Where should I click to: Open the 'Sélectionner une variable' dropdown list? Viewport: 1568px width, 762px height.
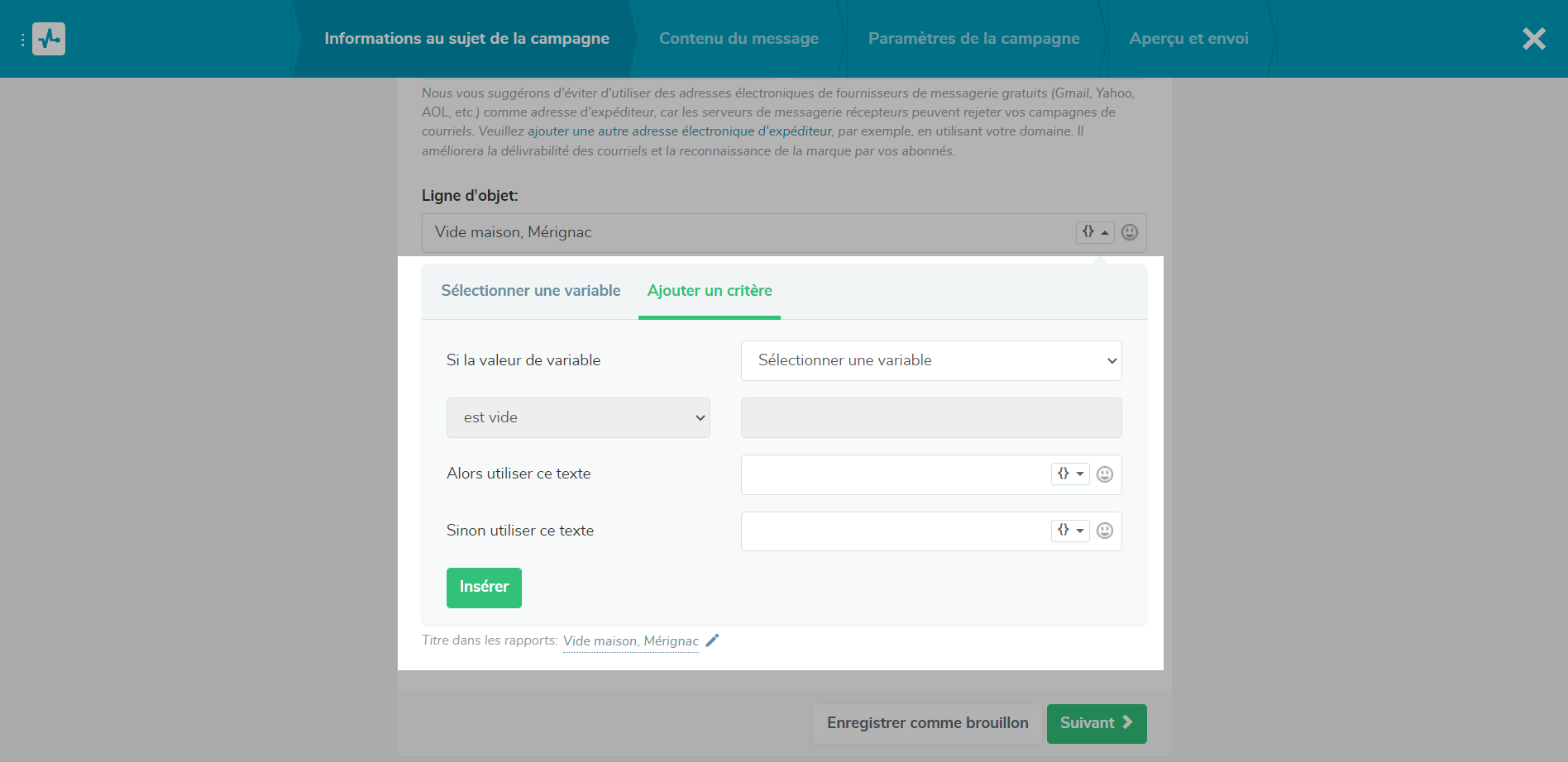(930, 360)
